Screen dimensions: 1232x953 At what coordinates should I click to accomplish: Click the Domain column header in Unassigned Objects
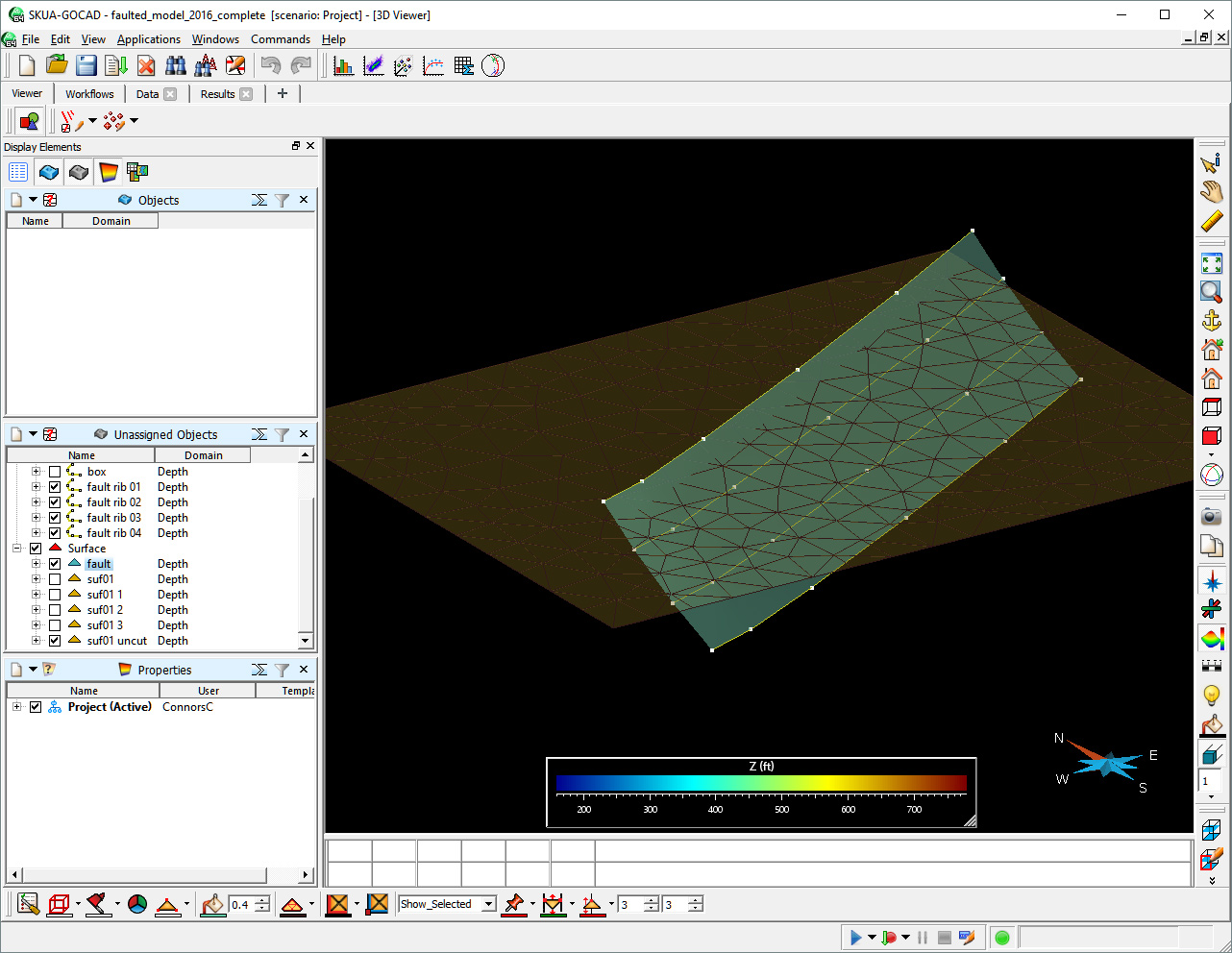click(204, 455)
